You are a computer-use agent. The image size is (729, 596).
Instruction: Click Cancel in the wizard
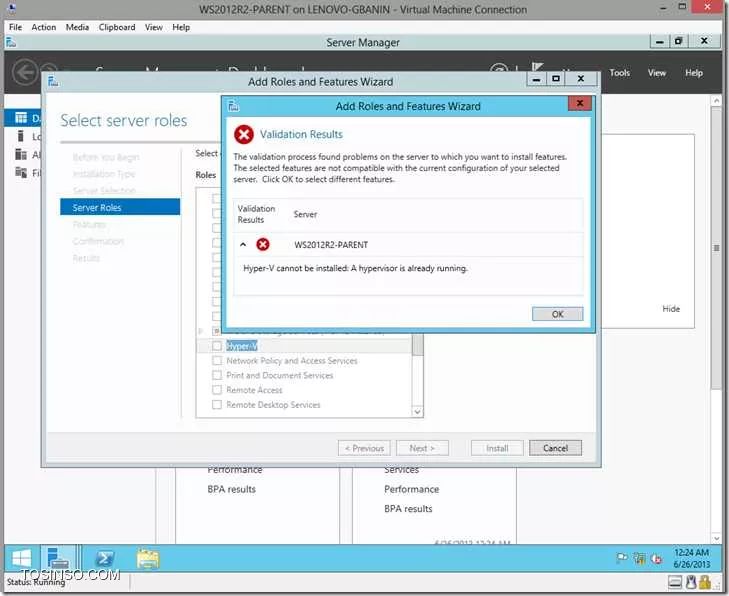click(x=555, y=448)
